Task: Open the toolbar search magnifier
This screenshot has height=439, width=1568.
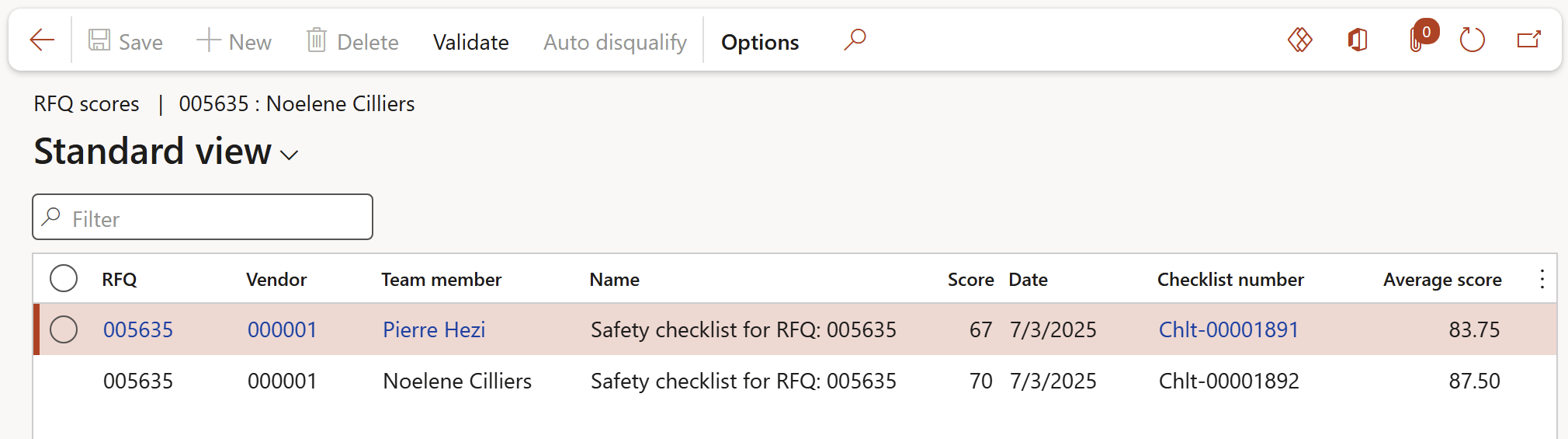Action: pyautogui.click(x=855, y=40)
